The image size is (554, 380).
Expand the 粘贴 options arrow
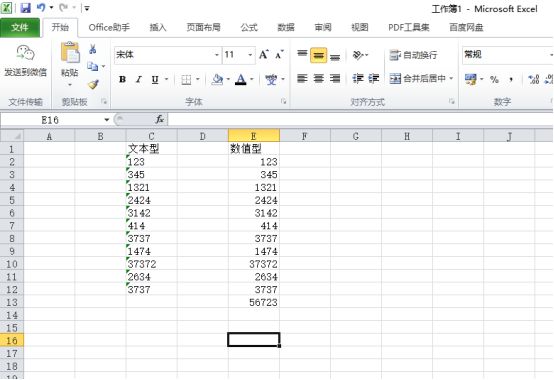(x=70, y=84)
